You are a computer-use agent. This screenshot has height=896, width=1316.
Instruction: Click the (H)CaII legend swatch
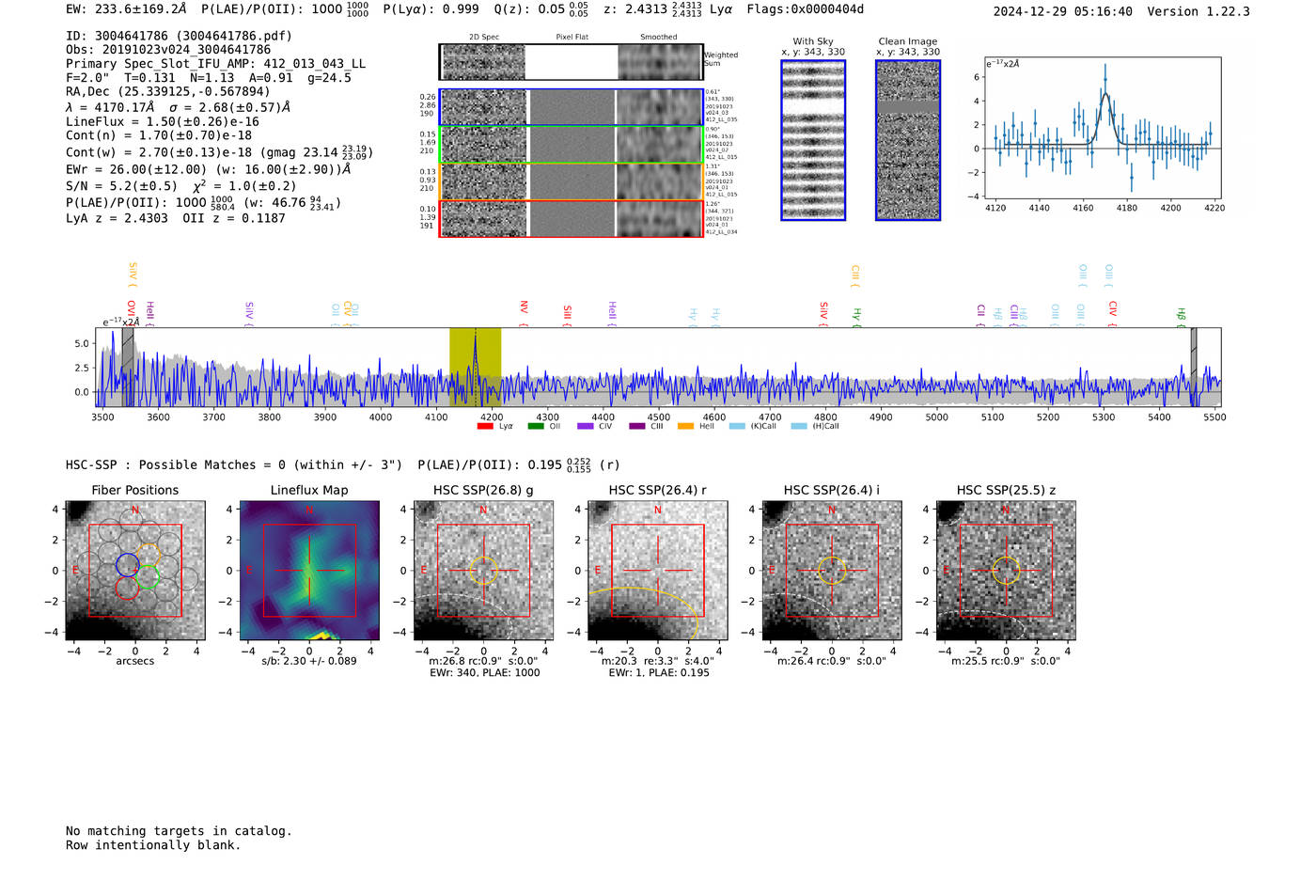coord(799,426)
